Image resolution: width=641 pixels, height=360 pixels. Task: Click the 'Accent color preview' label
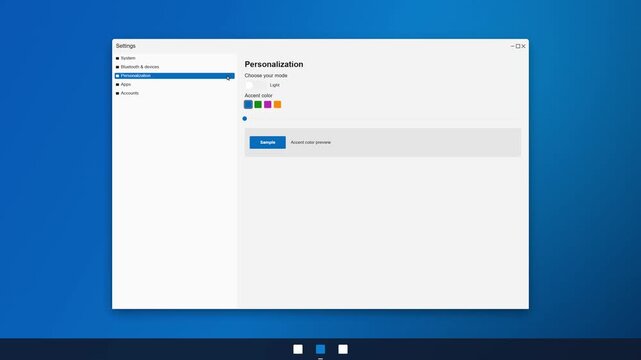[311, 142]
